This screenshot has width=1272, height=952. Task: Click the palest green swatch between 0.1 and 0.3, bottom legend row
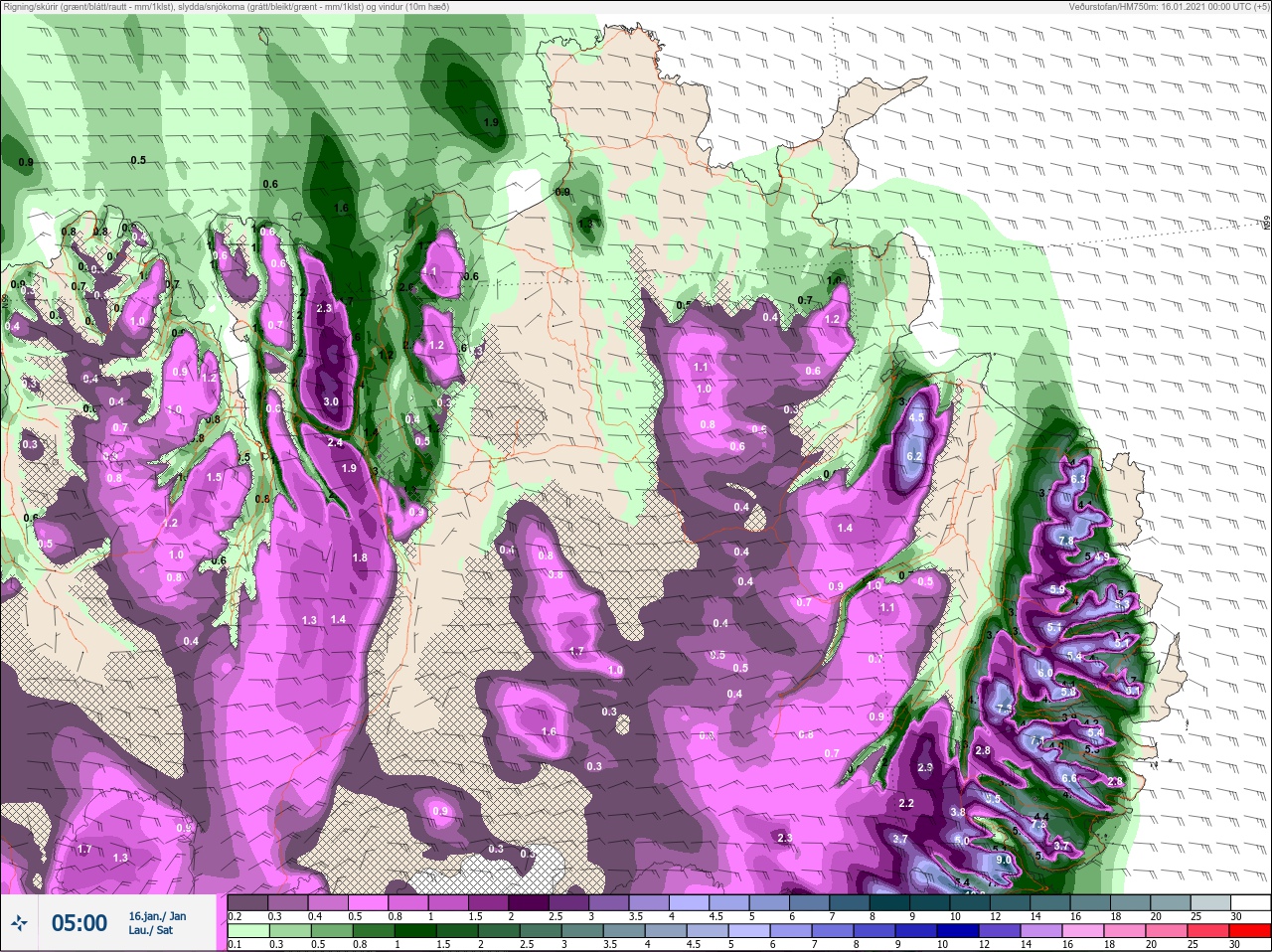248,931
